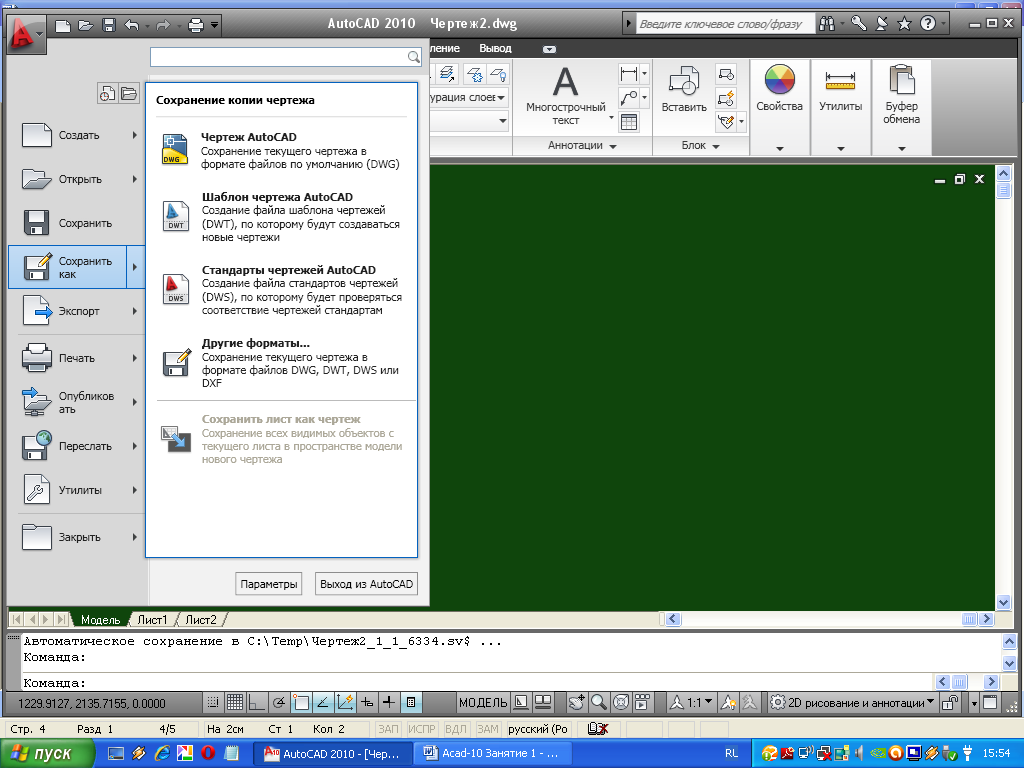Viewport: 1024px width, 768px height.
Task: Toggle Polar tracking in status bar
Action: [279, 703]
